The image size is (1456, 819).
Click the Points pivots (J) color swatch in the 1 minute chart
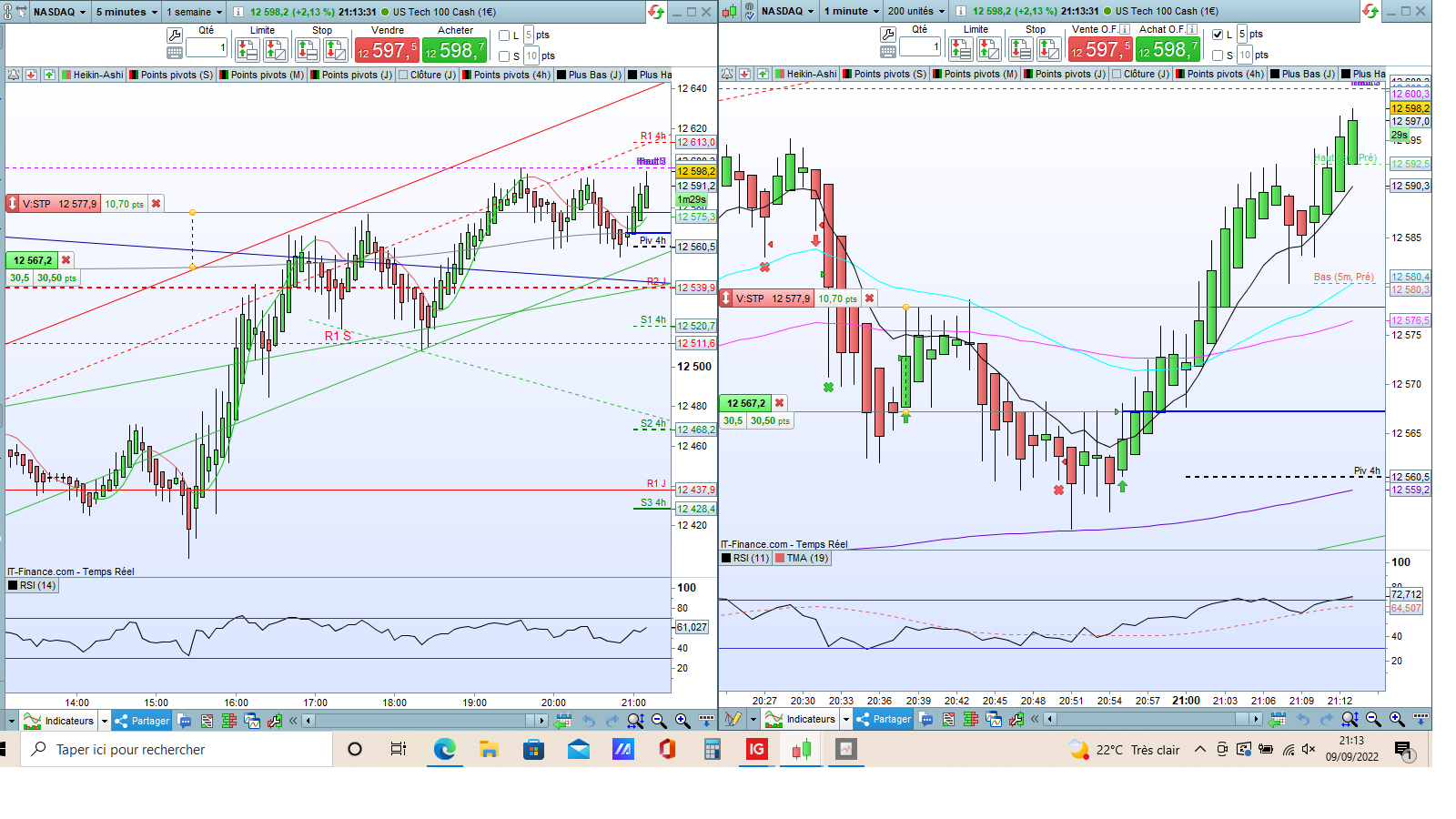tap(1028, 74)
